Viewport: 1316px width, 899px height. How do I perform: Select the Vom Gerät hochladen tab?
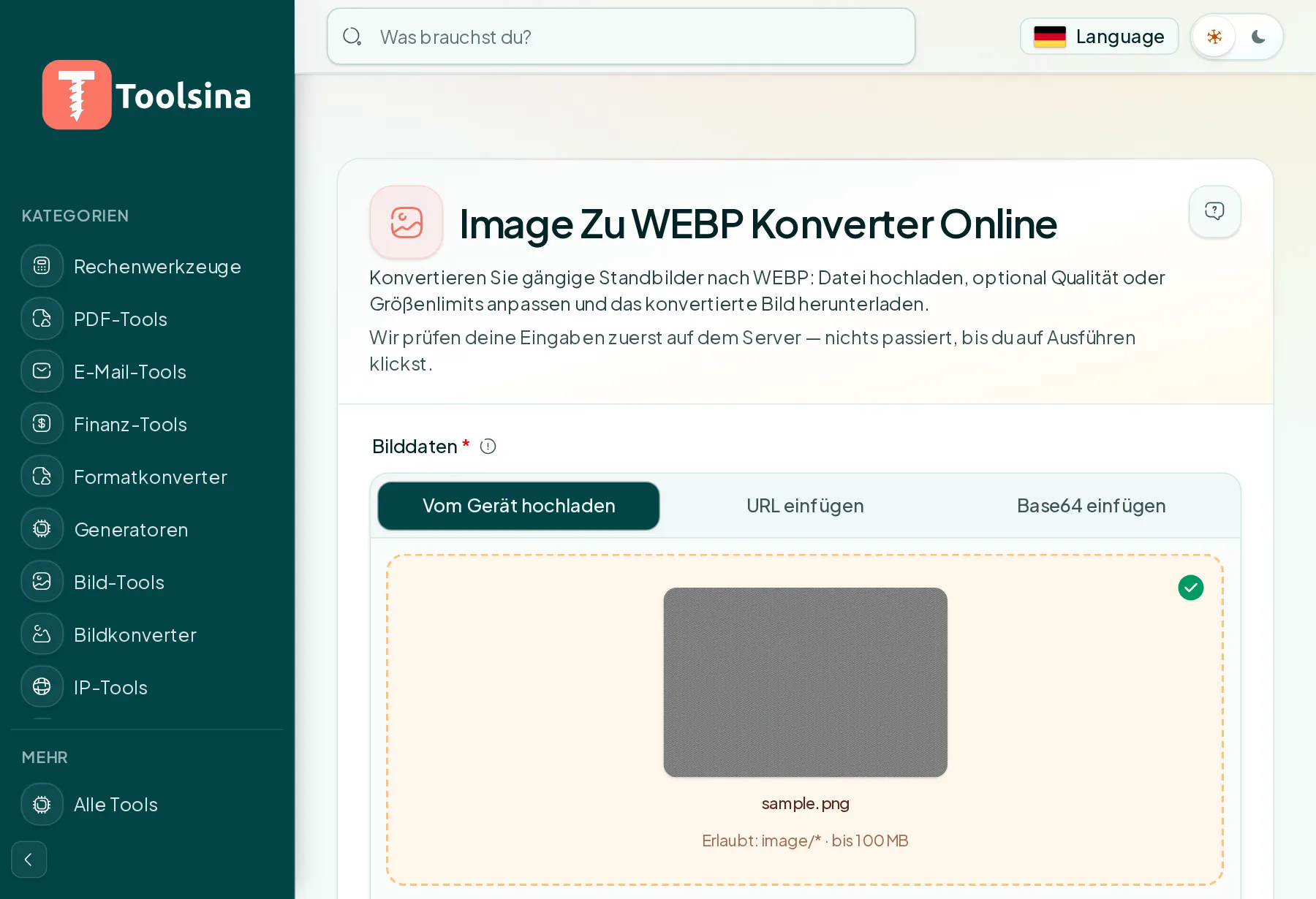519,506
